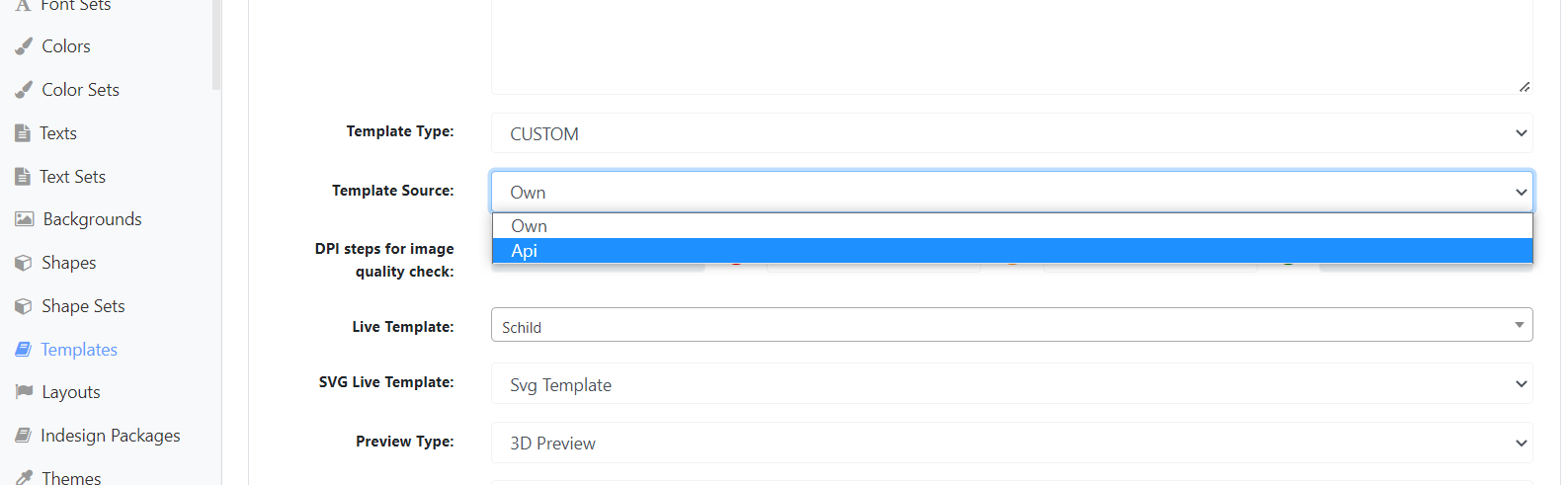Click the Shapes cube icon
Screen dimensions: 1568x485
coord(24,263)
